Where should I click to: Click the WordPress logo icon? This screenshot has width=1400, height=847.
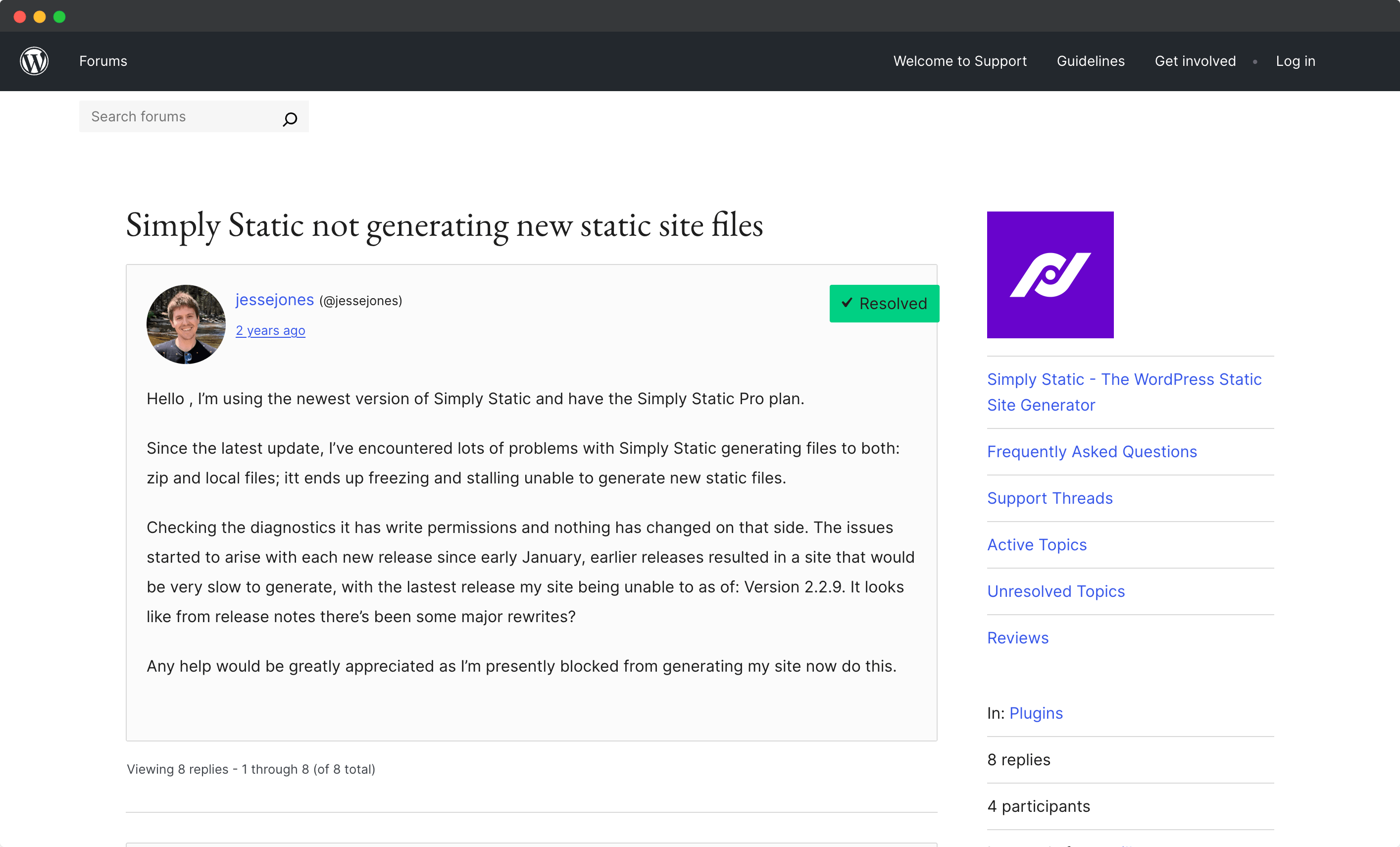(34, 61)
